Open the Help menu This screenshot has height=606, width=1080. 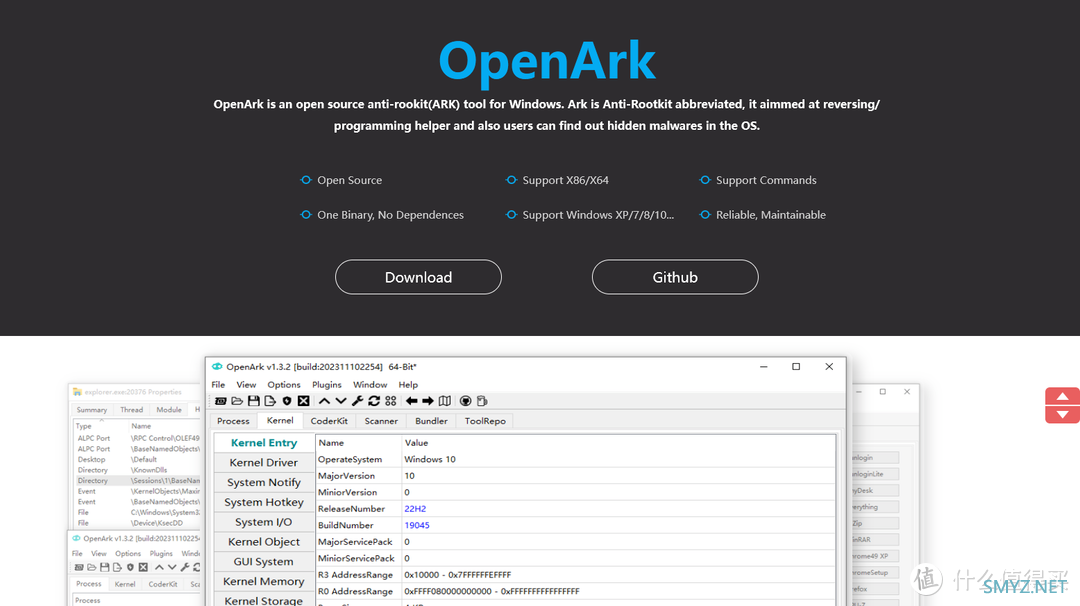pyautogui.click(x=408, y=384)
